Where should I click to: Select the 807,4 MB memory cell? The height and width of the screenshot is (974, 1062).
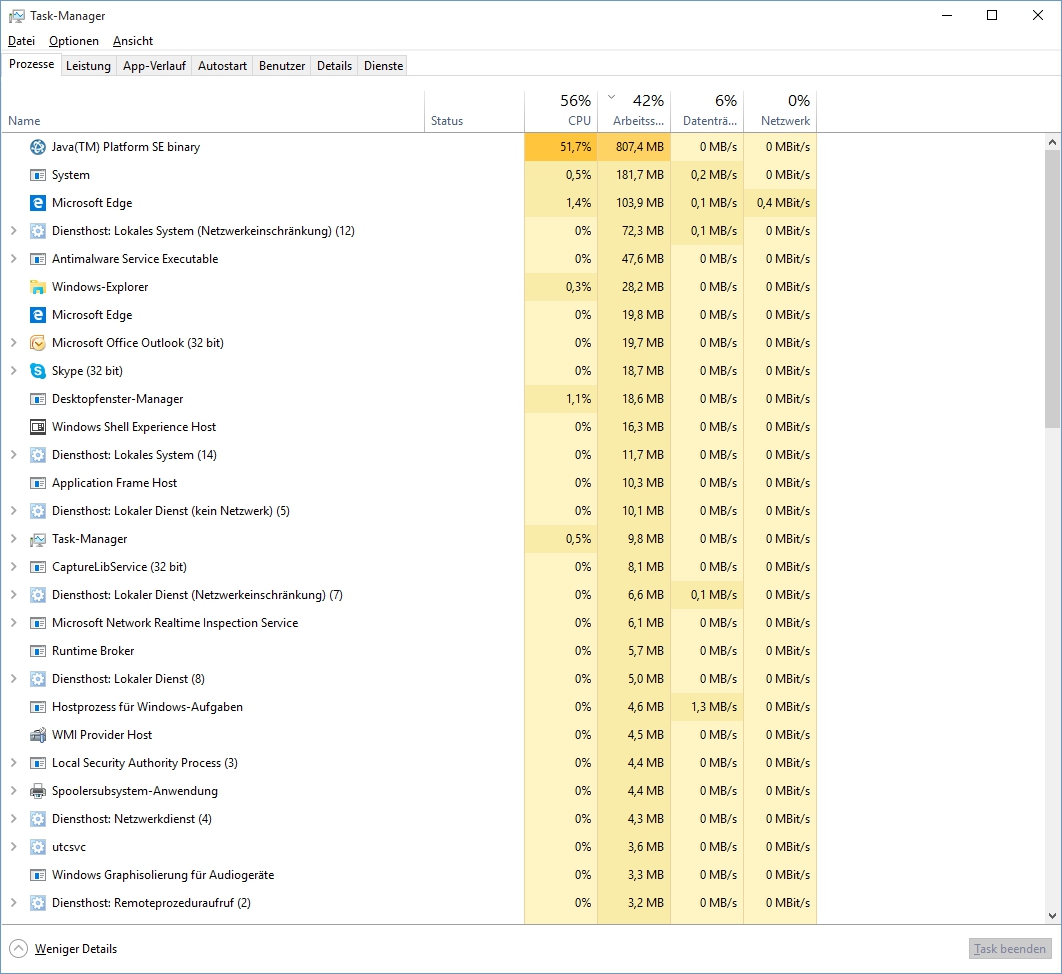click(634, 147)
